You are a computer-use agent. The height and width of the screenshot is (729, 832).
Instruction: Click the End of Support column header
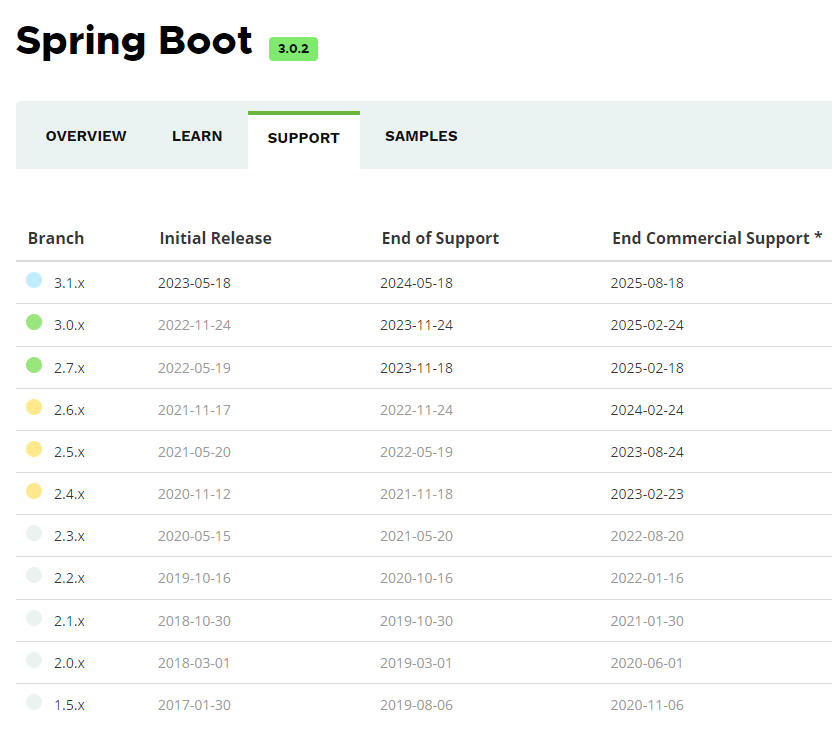coord(440,239)
